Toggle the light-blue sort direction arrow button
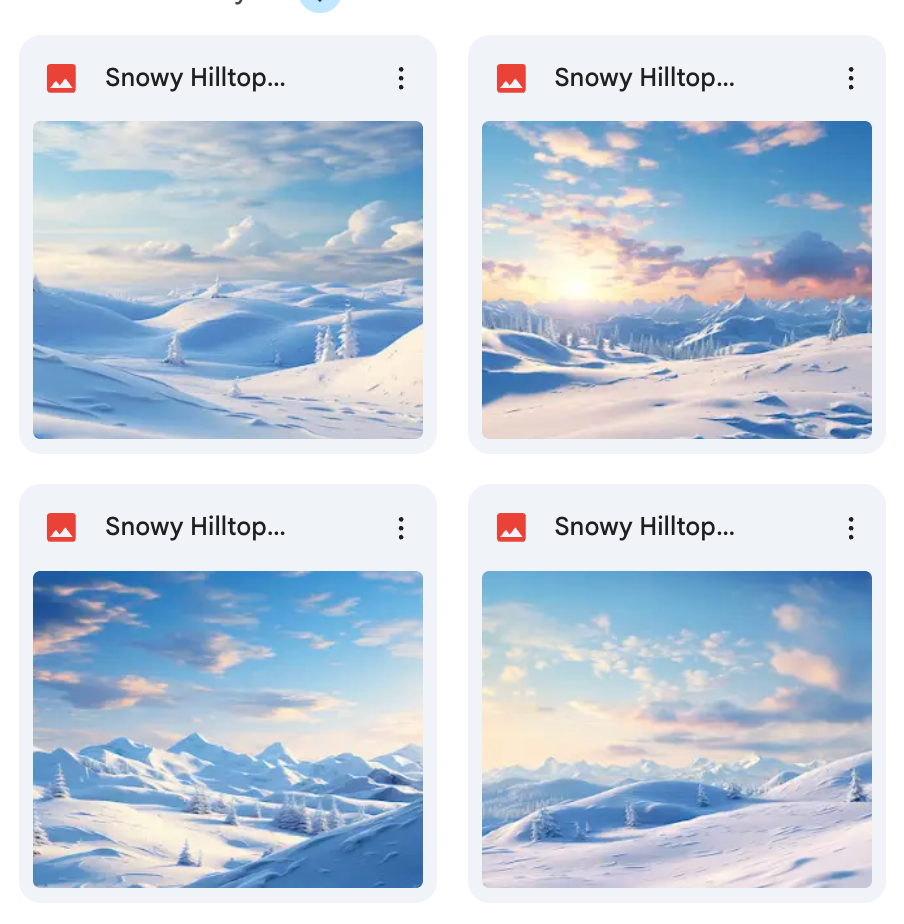 [x=319, y=5]
